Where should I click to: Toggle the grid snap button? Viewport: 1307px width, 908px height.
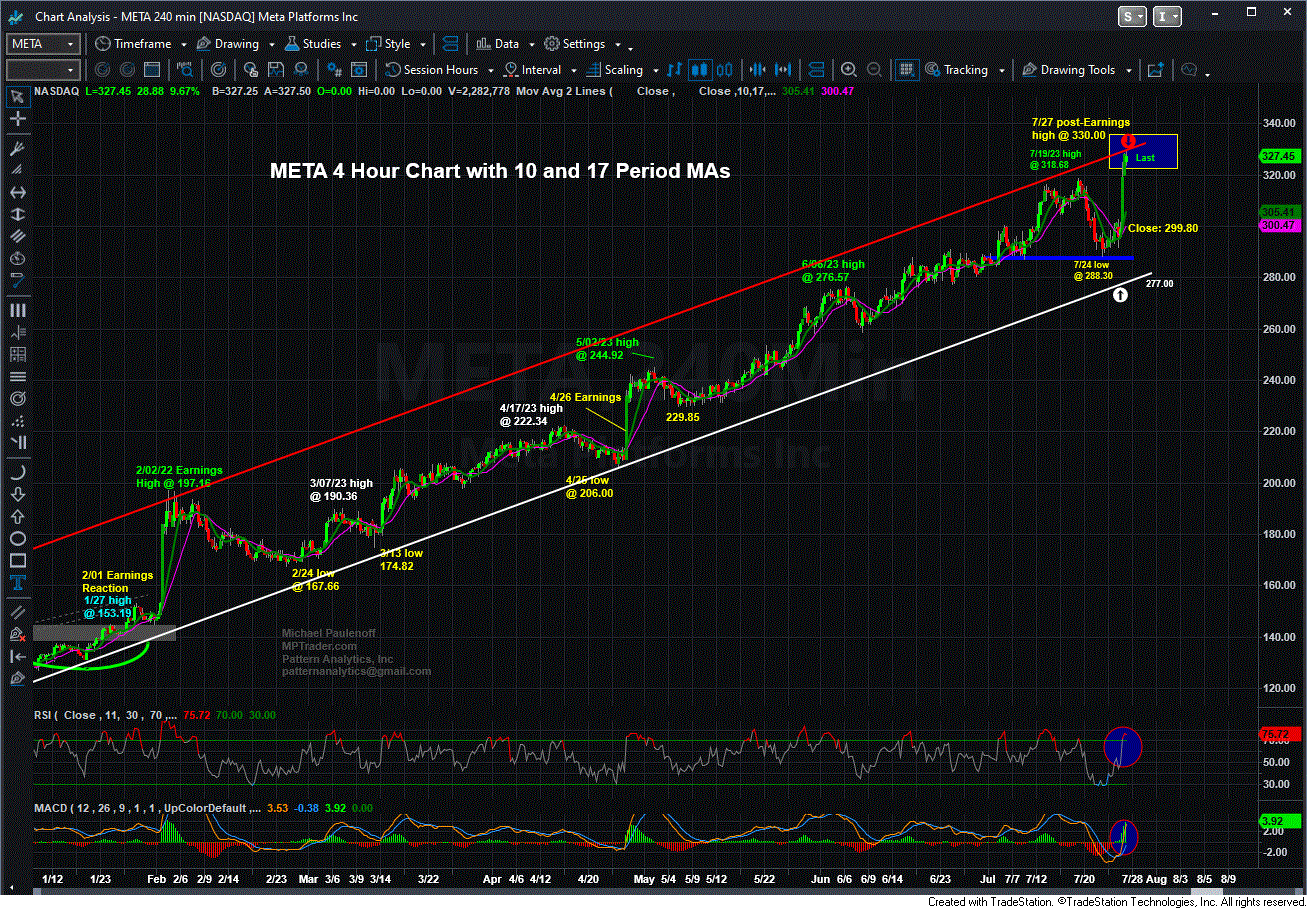[x=906, y=70]
